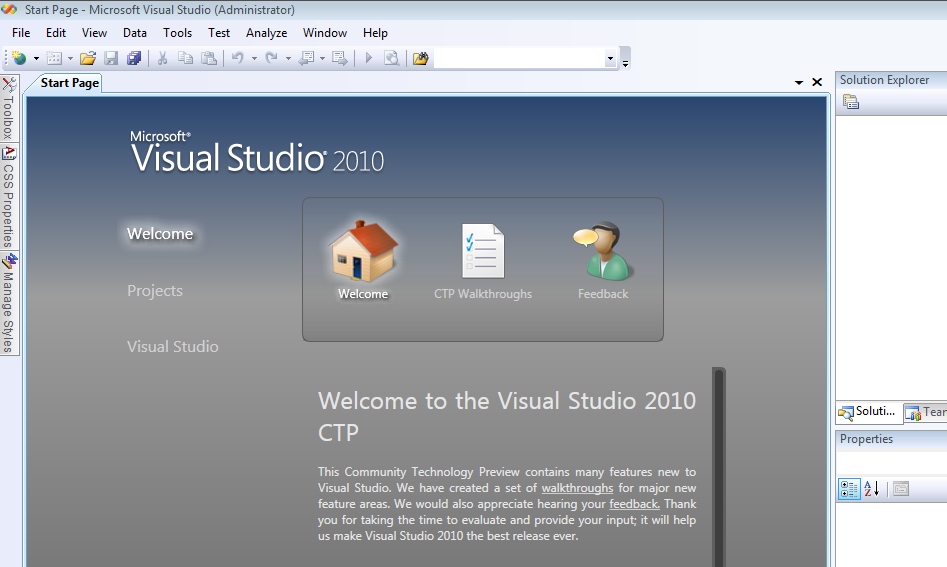Click the Paste clipboard icon
The height and width of the screenshot is (567, 947).
tap(209, 58)
